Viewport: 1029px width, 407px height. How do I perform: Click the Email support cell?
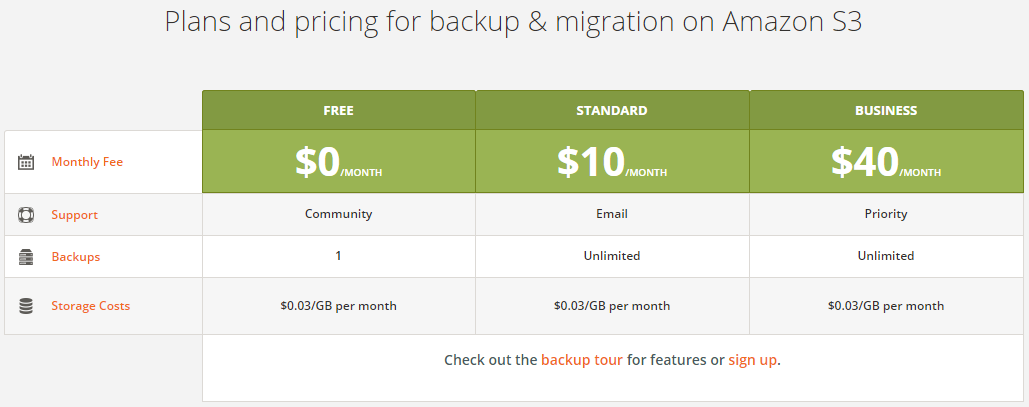click(612, 214)
